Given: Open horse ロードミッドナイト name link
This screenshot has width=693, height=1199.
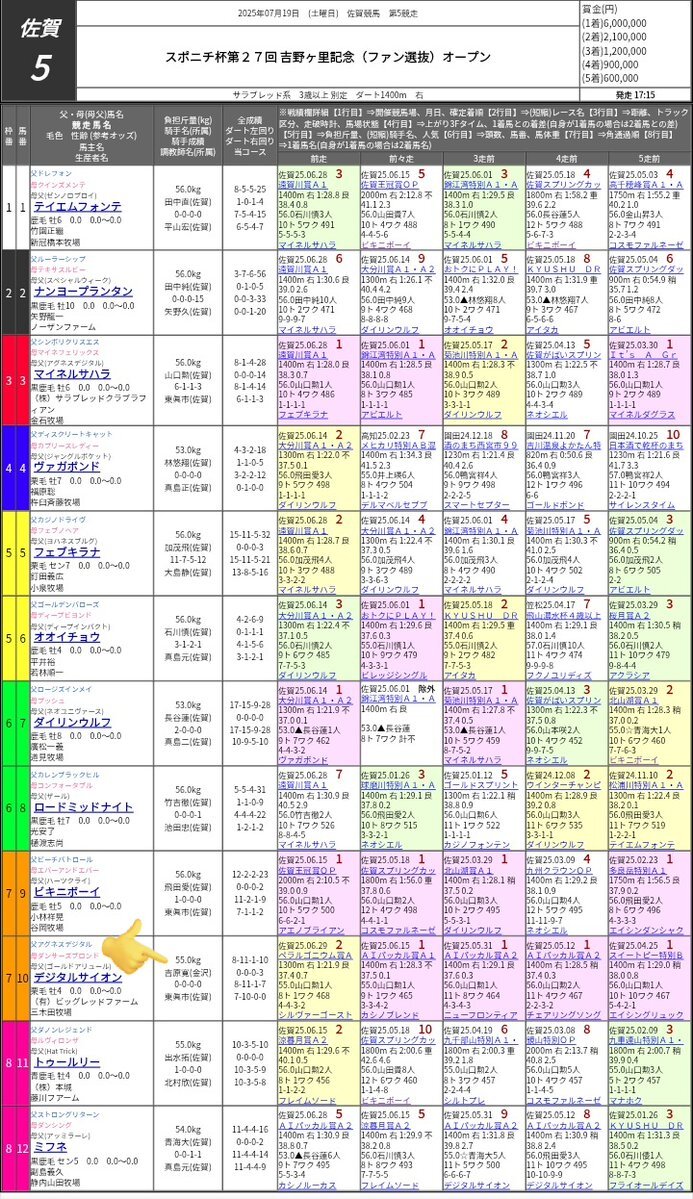Looking at the screenshot, I should pyautogui.click(x=82, y=807).
